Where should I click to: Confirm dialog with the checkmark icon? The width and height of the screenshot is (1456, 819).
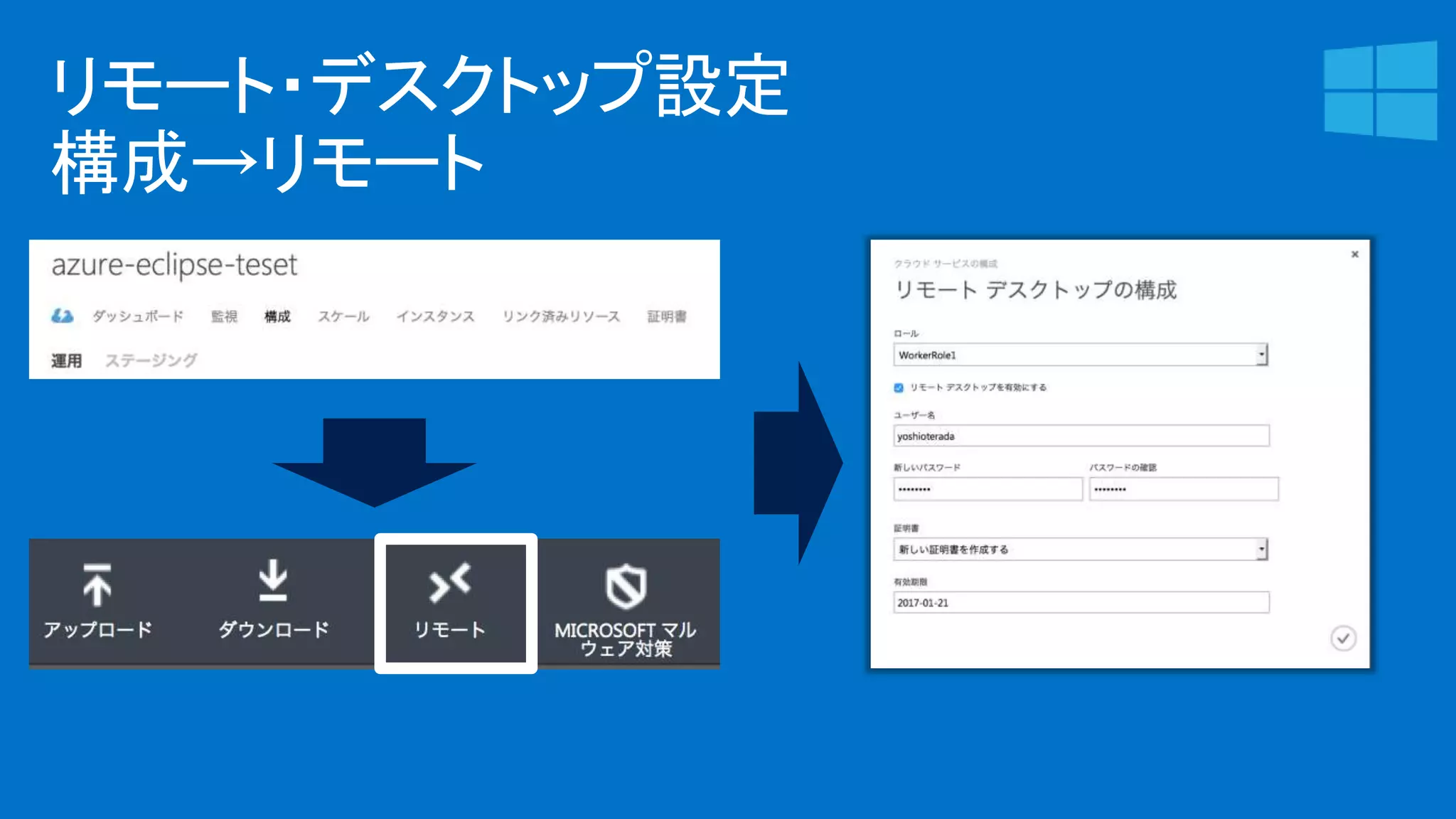pos(1343,638)
